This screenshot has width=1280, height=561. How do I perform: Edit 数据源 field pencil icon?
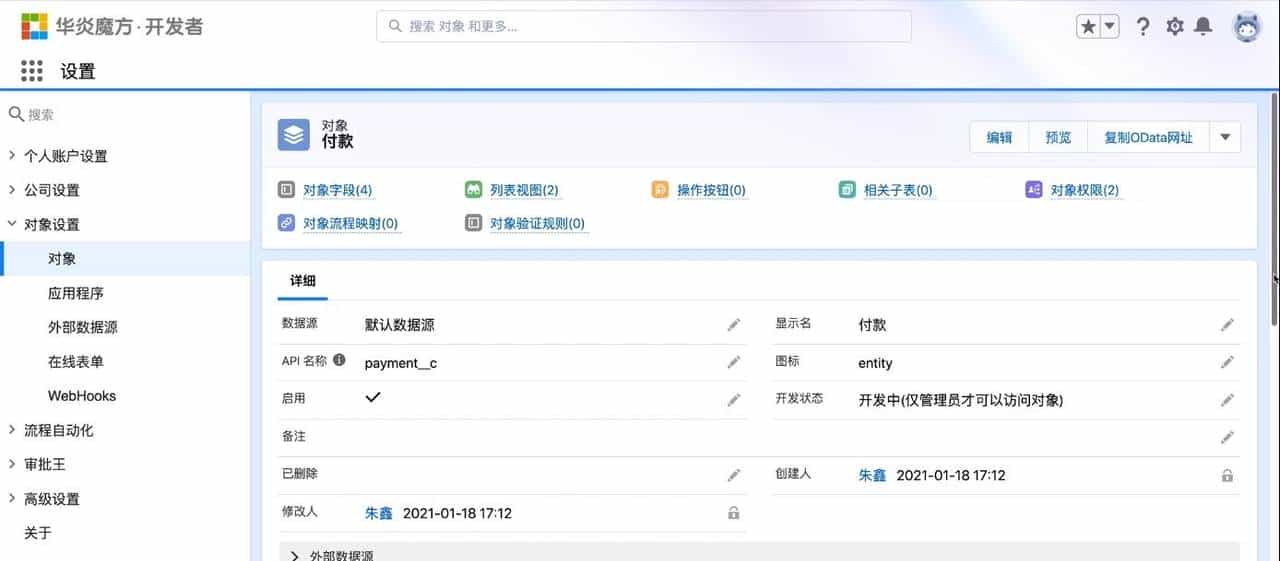734,325
